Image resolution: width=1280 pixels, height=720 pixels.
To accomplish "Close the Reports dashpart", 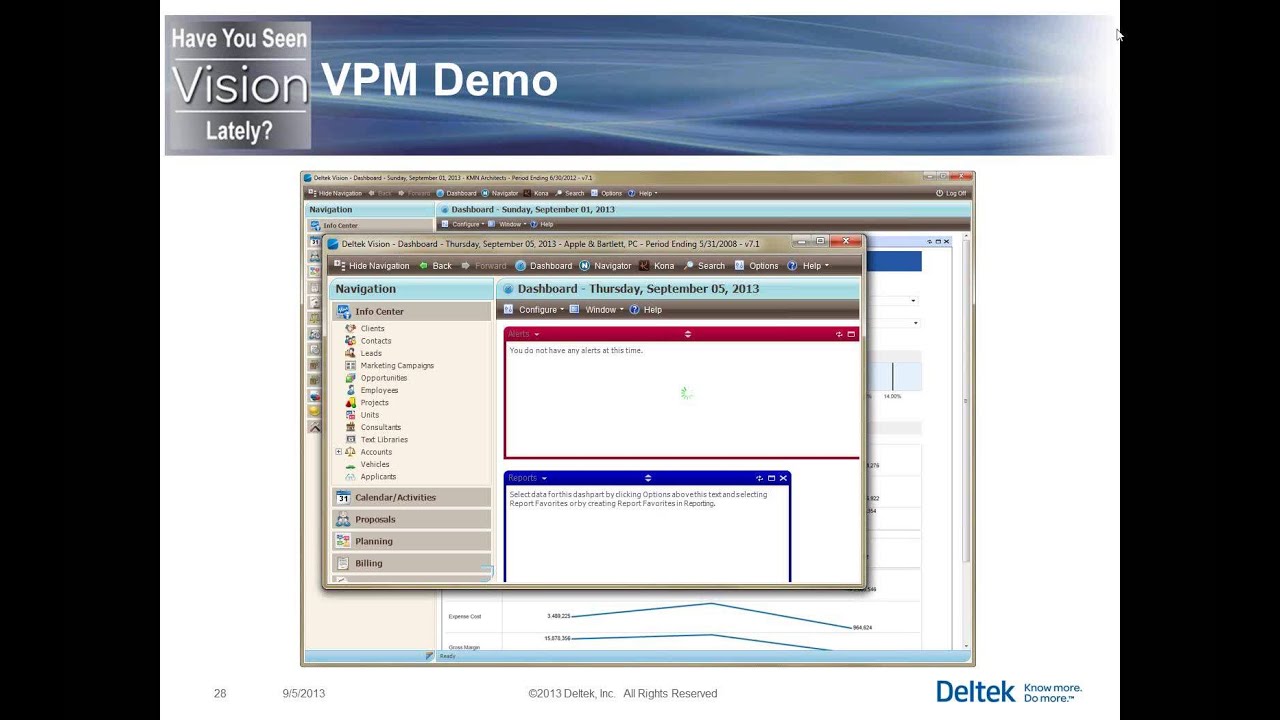I will pos(783,478).
